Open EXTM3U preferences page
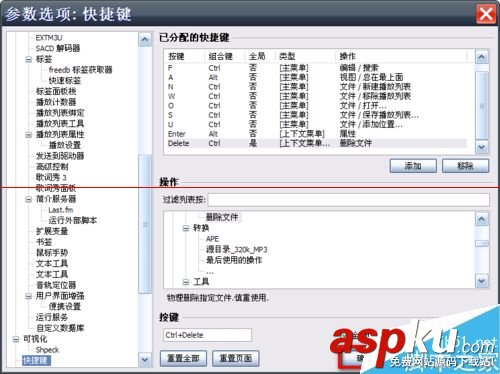The width and height of the screenshot is (500, 374). pyautogui.click(x=49, y=38)
